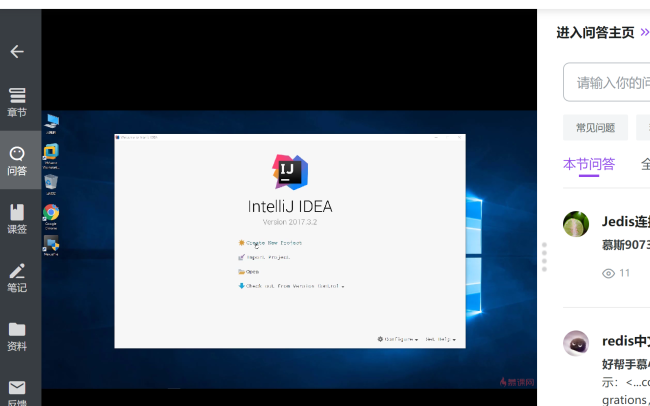The height and width of the screenshot is (406, 650).
Task: Click the Import Project icon
Action: coord(241,257)
